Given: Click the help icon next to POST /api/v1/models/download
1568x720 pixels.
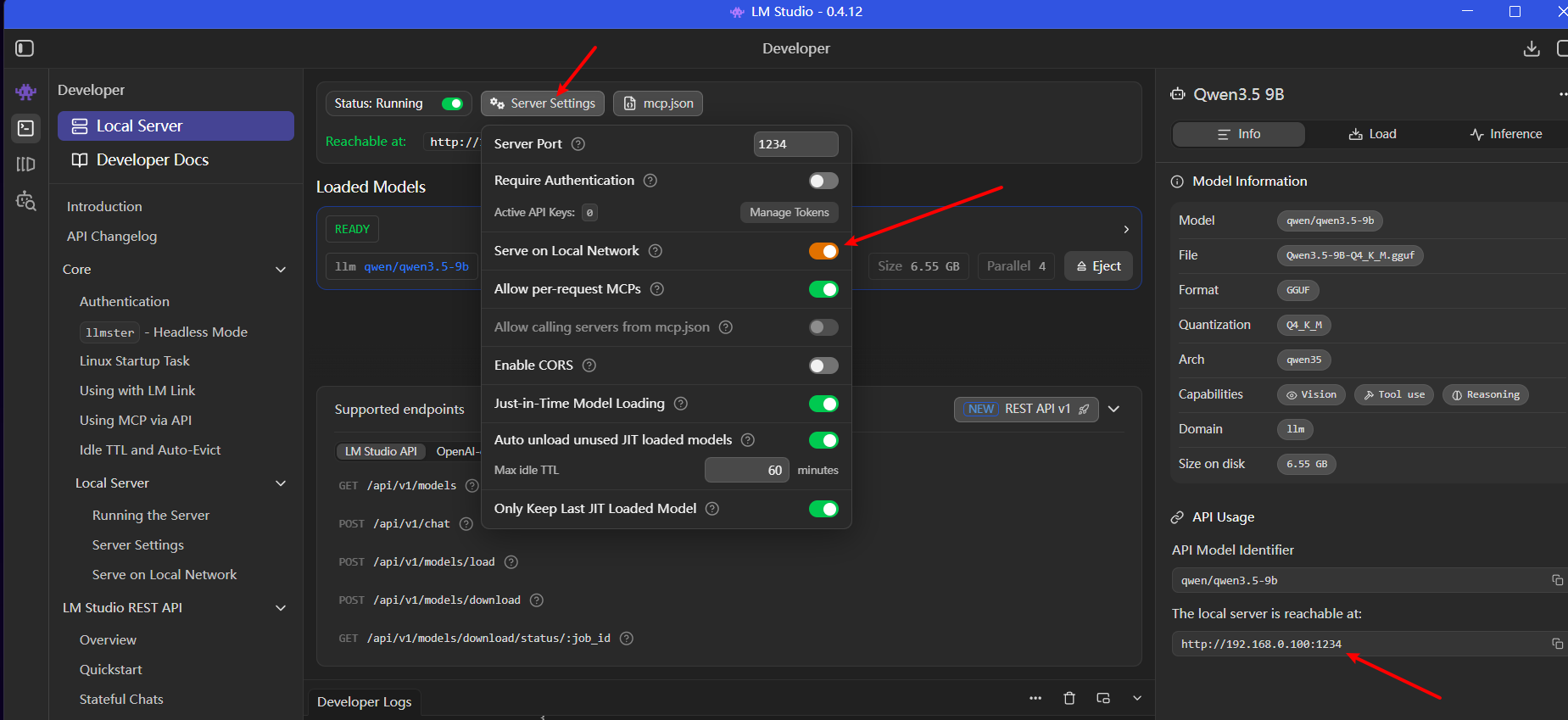Looking at the screenshot, I should [537, 600].
